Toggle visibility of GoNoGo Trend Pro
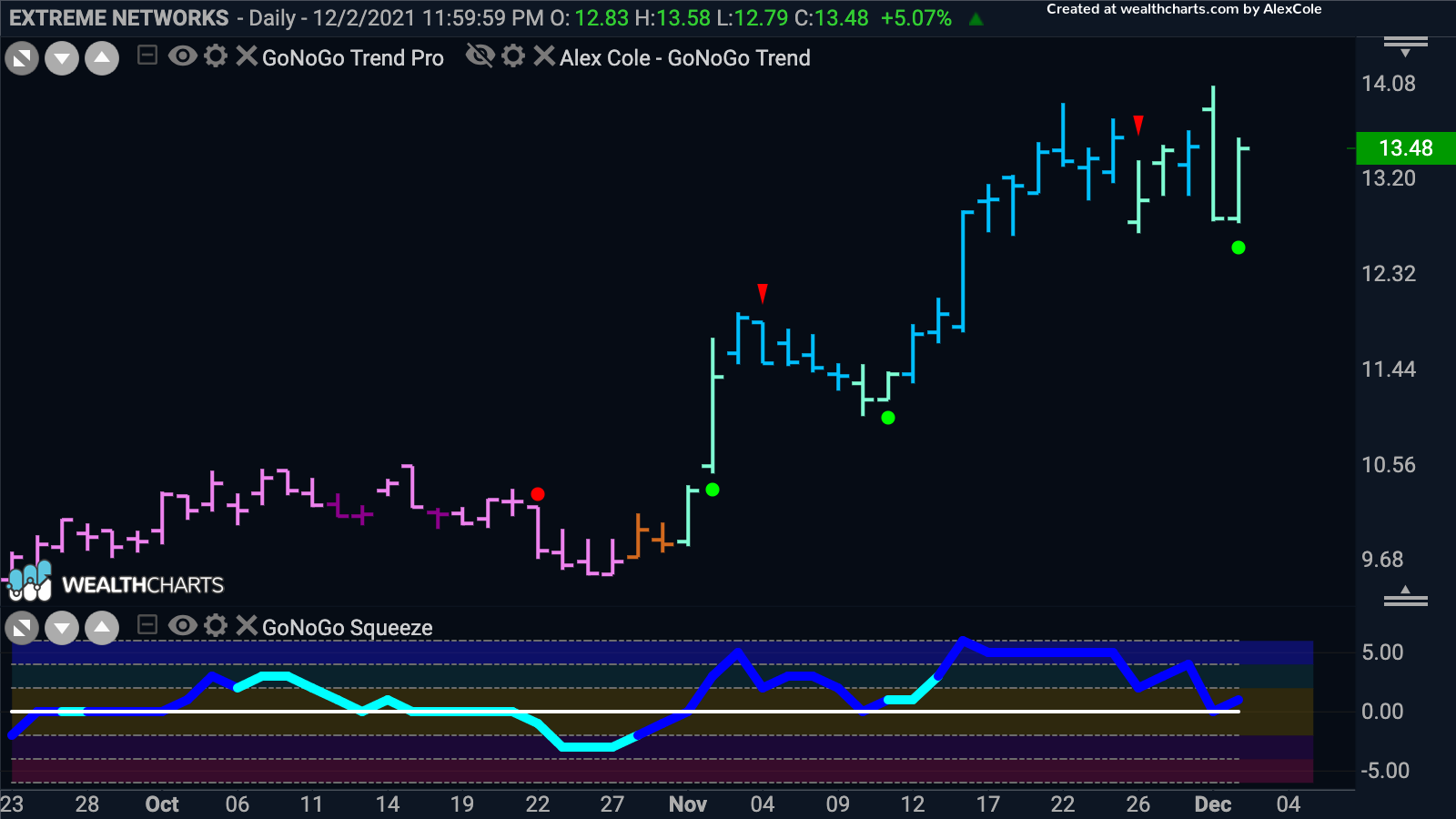The image size is (1456, 819). [183, 56]
